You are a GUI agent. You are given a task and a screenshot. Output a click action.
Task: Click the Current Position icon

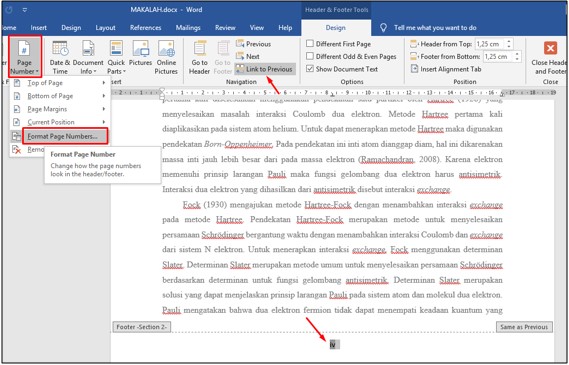tap(17, 122)
